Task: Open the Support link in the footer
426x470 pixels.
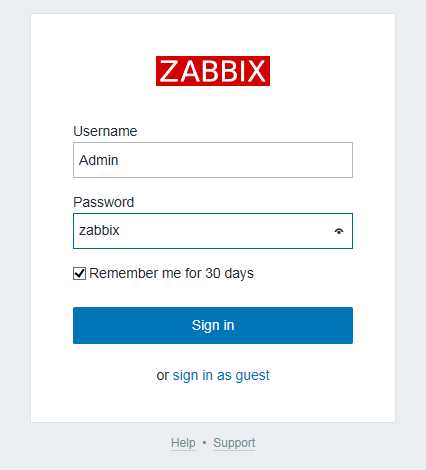Action: [x=234, y=443]
